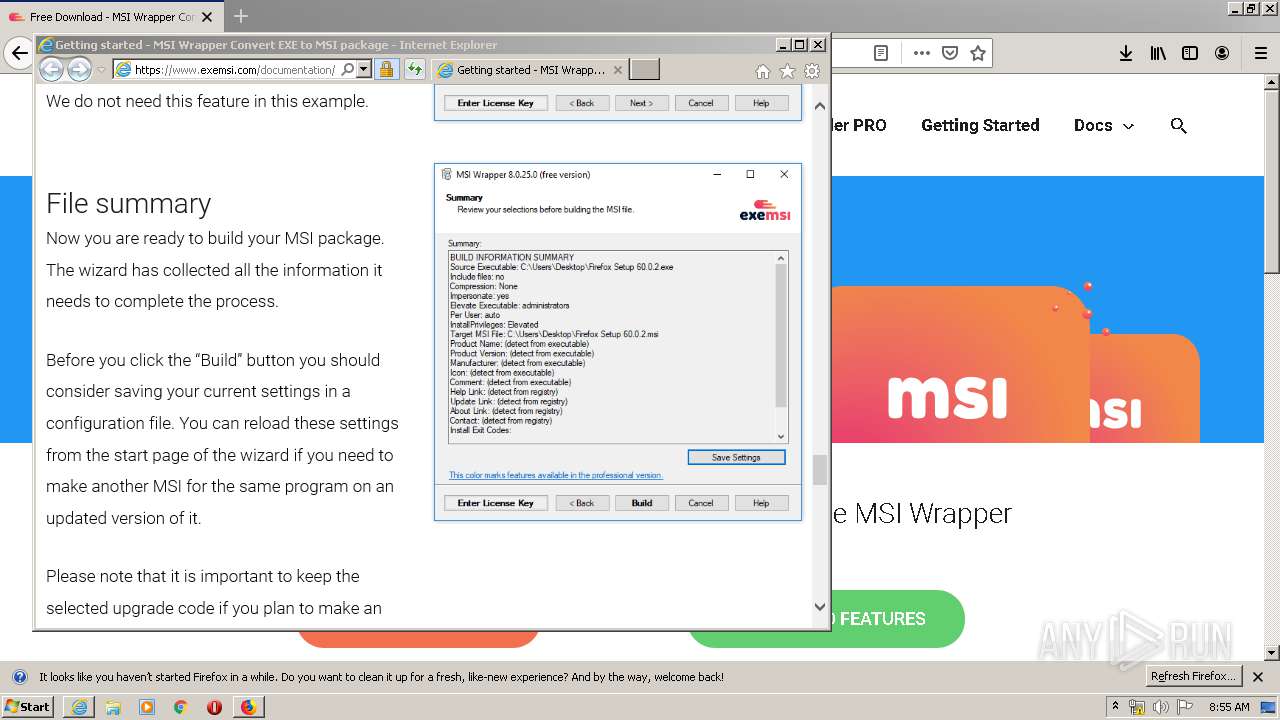This screenshot has height=720, width=1280.
Task: Close the Getting started IE tab
Action: pyautogui.click(x=618, y=70)
